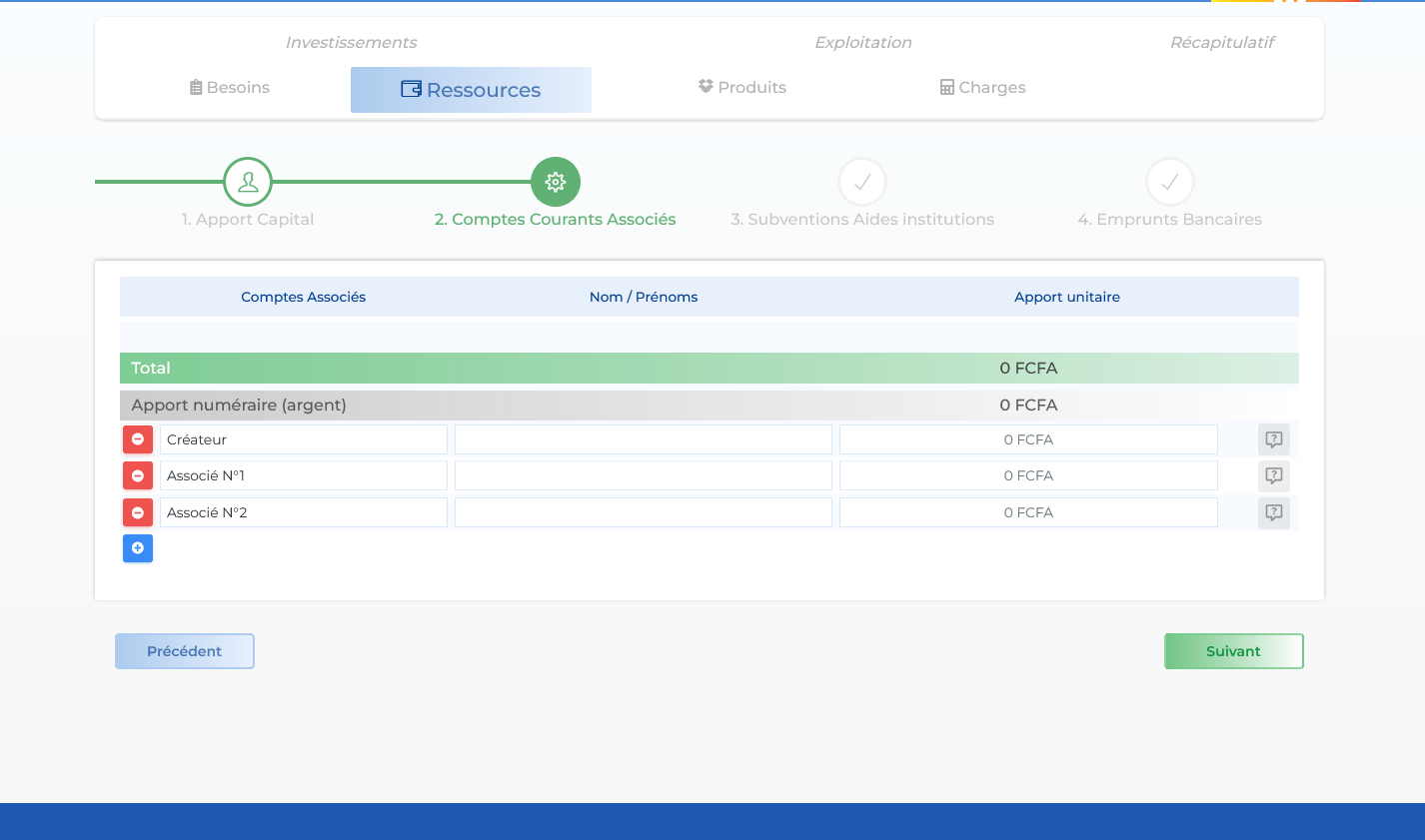Click the Nom / Prénoms field for Créateur
The height and width of the screenshot is (840, 1425).
coord(643,439)
